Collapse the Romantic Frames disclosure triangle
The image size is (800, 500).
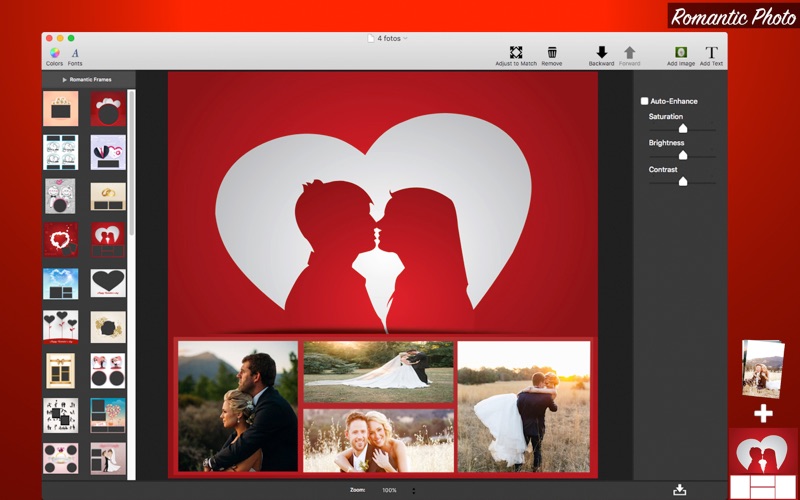(x=64, y=80)
